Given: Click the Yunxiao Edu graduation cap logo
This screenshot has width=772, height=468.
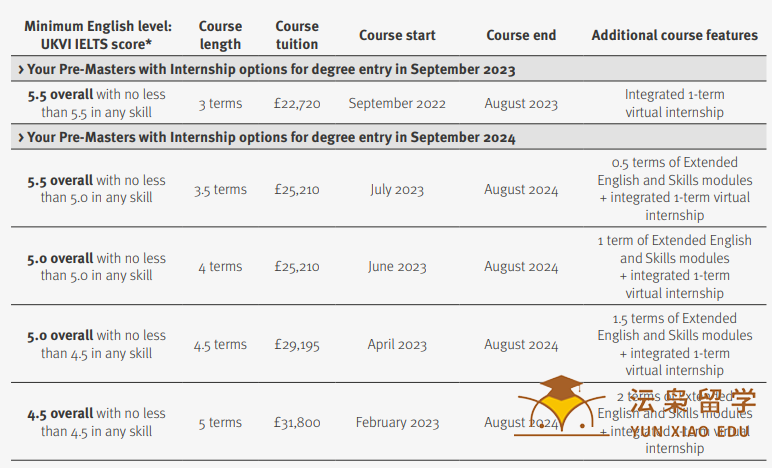Looking at the screenshot, I should click(x=560, y=406).
